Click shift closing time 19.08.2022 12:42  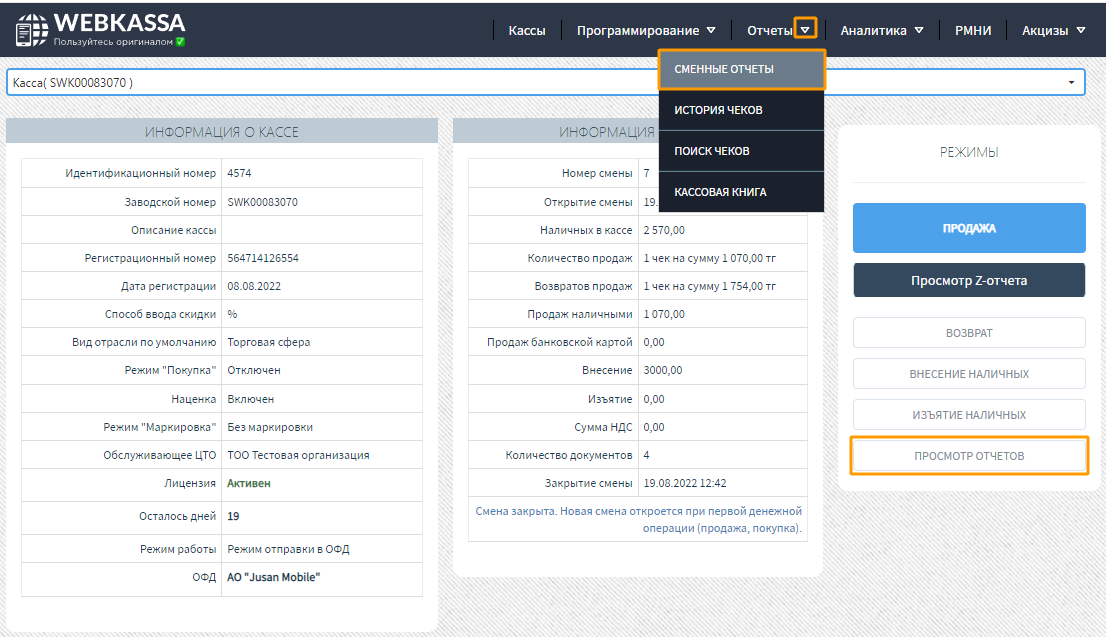685,483
